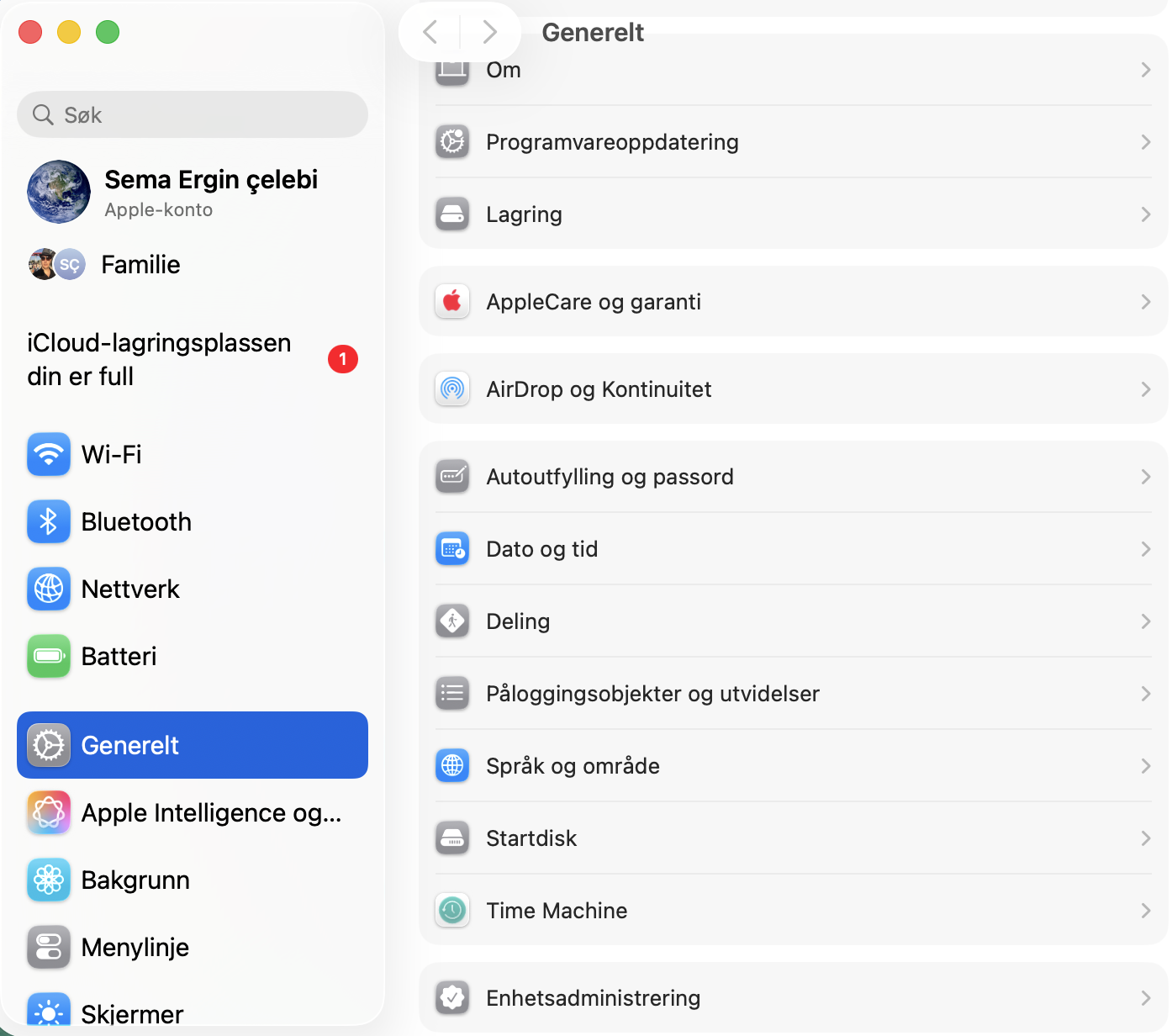Click the Språk og område globe icon
The width and height of the screenshot is (1172, 1036).
[x=452, y=766]
